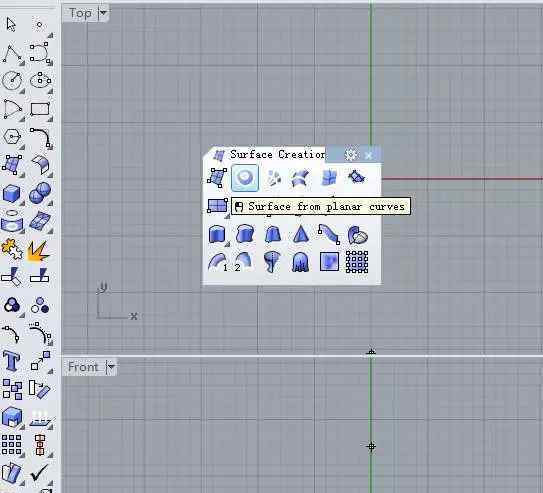Click the Extrude straight surface icon

[217, 234]
